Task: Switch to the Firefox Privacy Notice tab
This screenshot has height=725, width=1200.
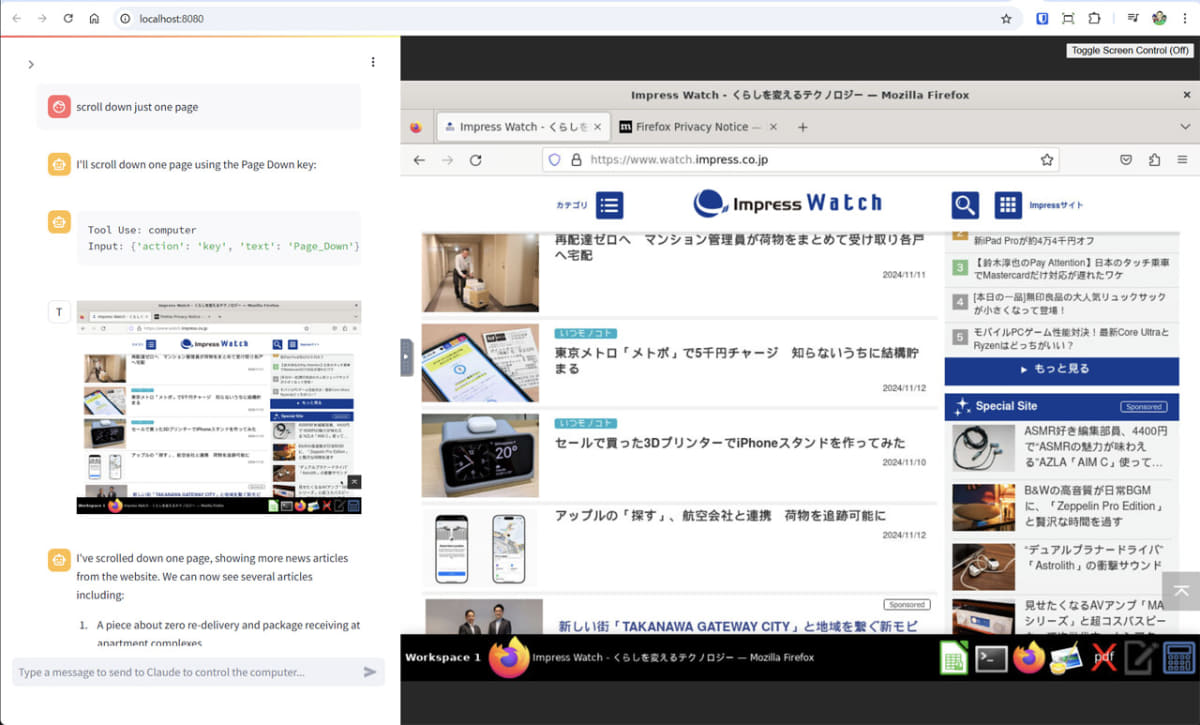Action: point(690,127)
